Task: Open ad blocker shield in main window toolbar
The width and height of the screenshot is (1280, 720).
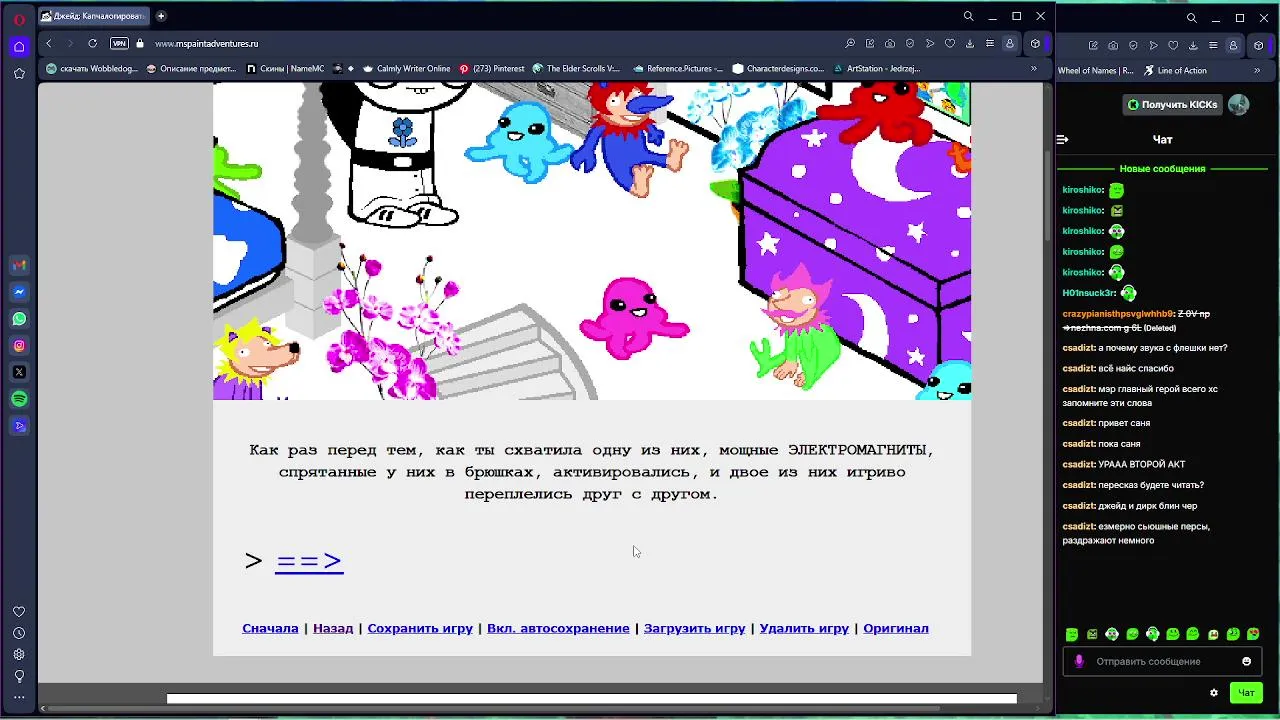Action: (x=910, y=43)
